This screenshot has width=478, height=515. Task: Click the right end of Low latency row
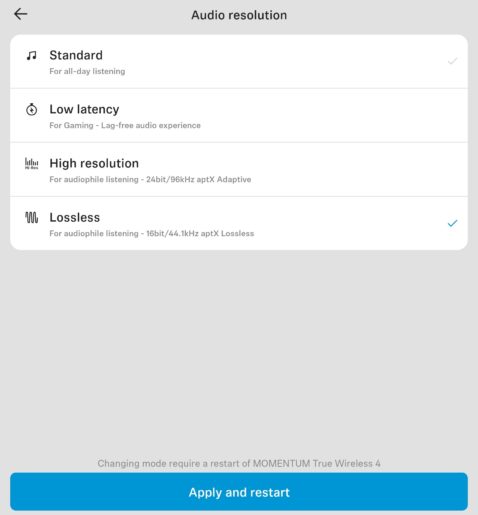452,116
